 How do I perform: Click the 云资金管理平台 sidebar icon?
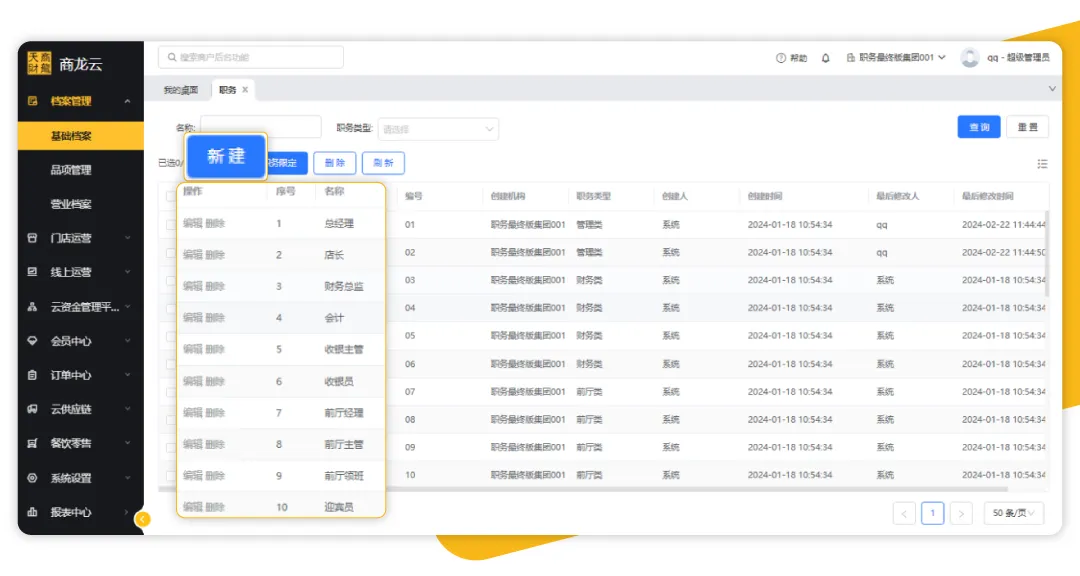(32, 307)
